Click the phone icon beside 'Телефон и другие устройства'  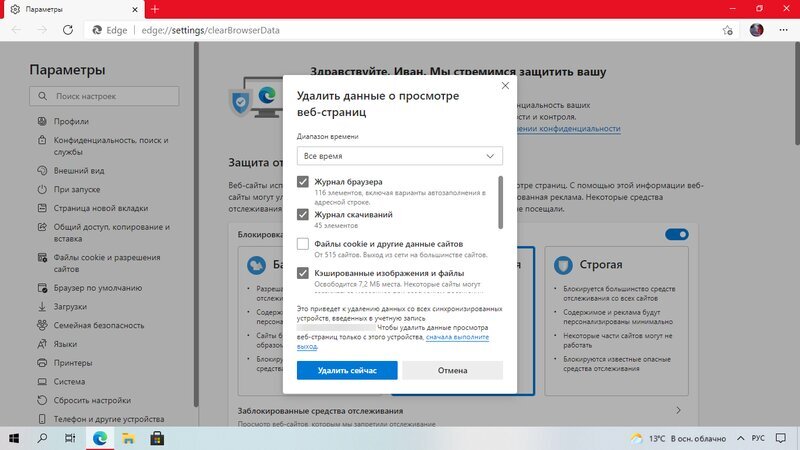42,419
